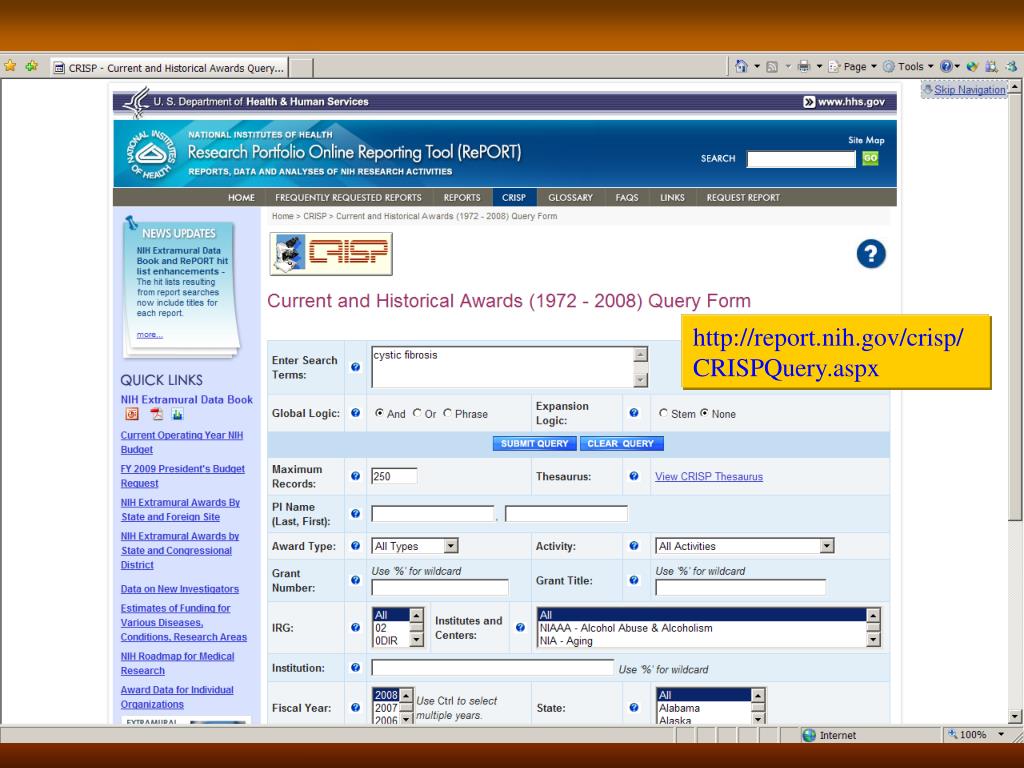Select the And global logic radio button
The image size is (1024, 768).
[x=379, y=413]
